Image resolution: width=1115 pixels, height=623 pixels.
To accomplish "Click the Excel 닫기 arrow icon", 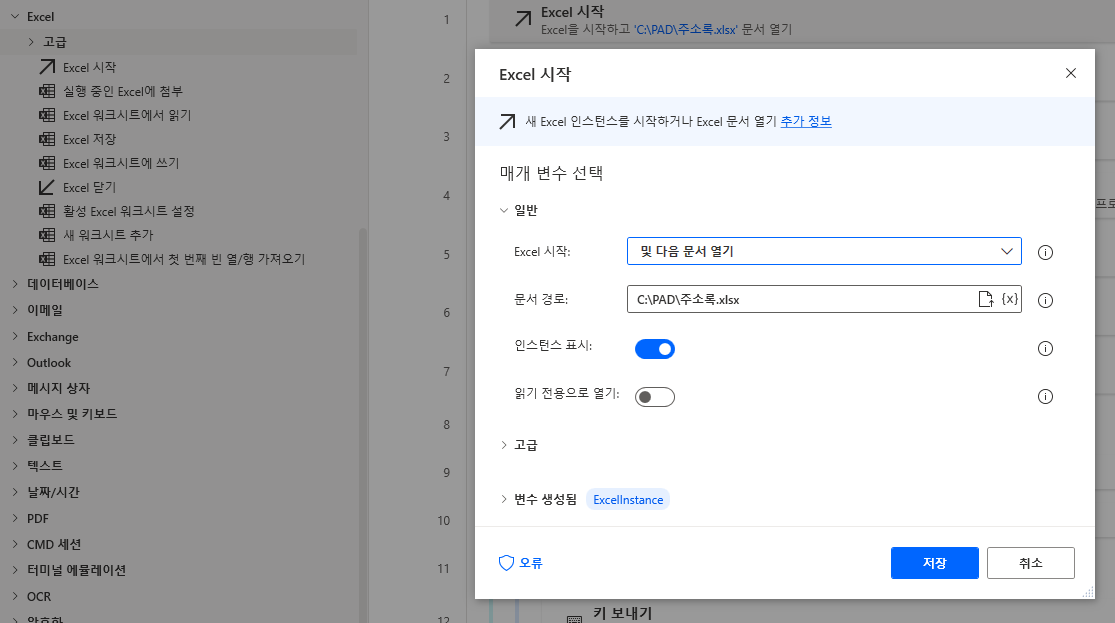I will [47, 187].
